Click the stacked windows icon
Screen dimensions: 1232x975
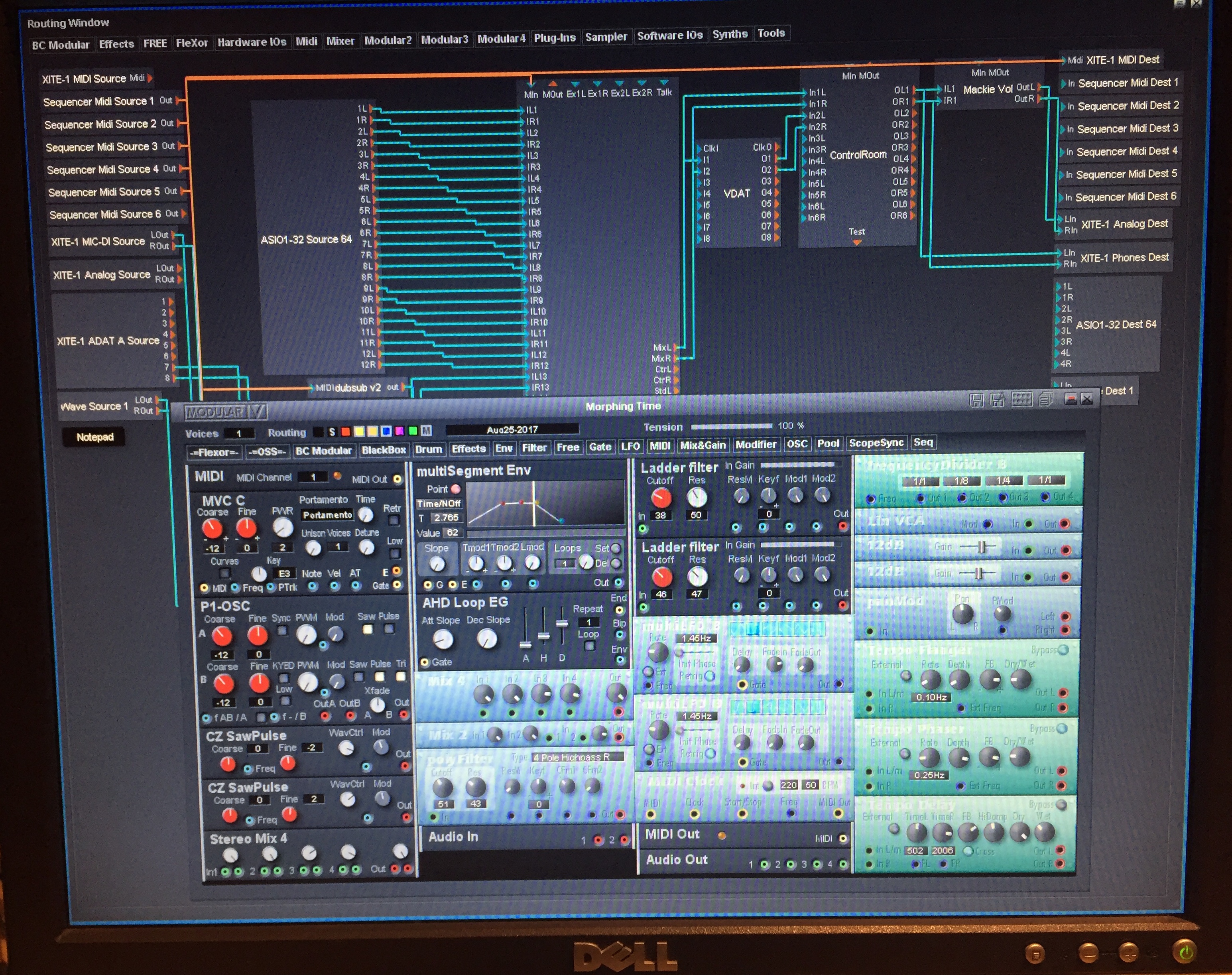point(1046,399)
